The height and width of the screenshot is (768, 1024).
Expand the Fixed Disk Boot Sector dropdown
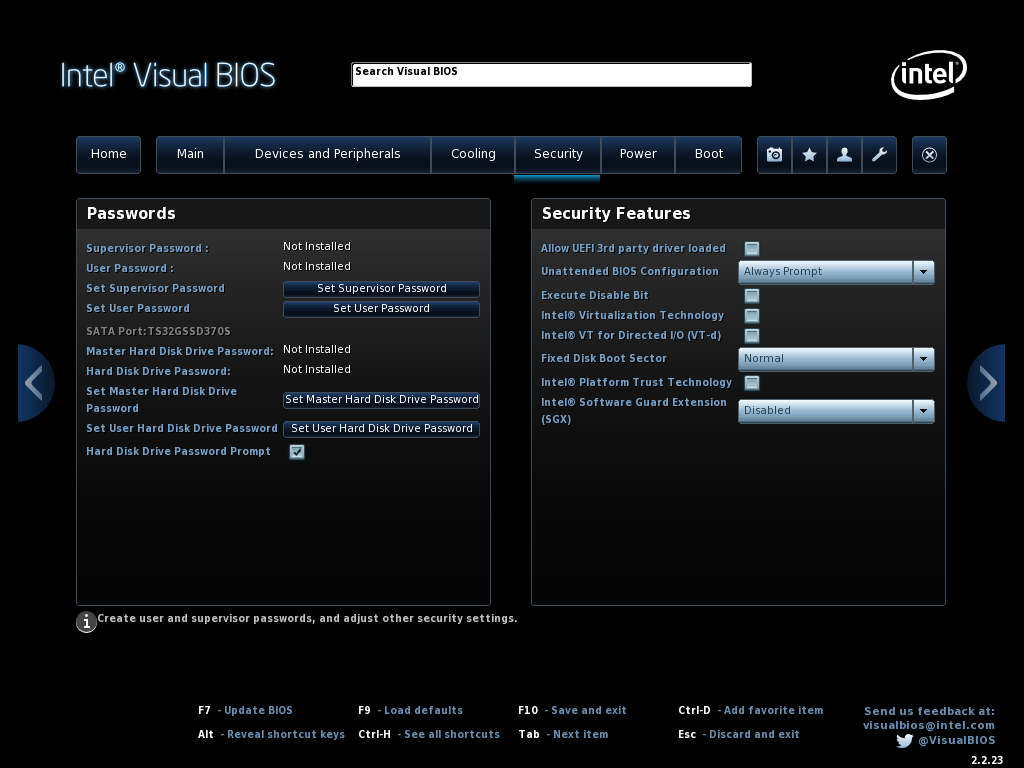click(x=836, y=359)
